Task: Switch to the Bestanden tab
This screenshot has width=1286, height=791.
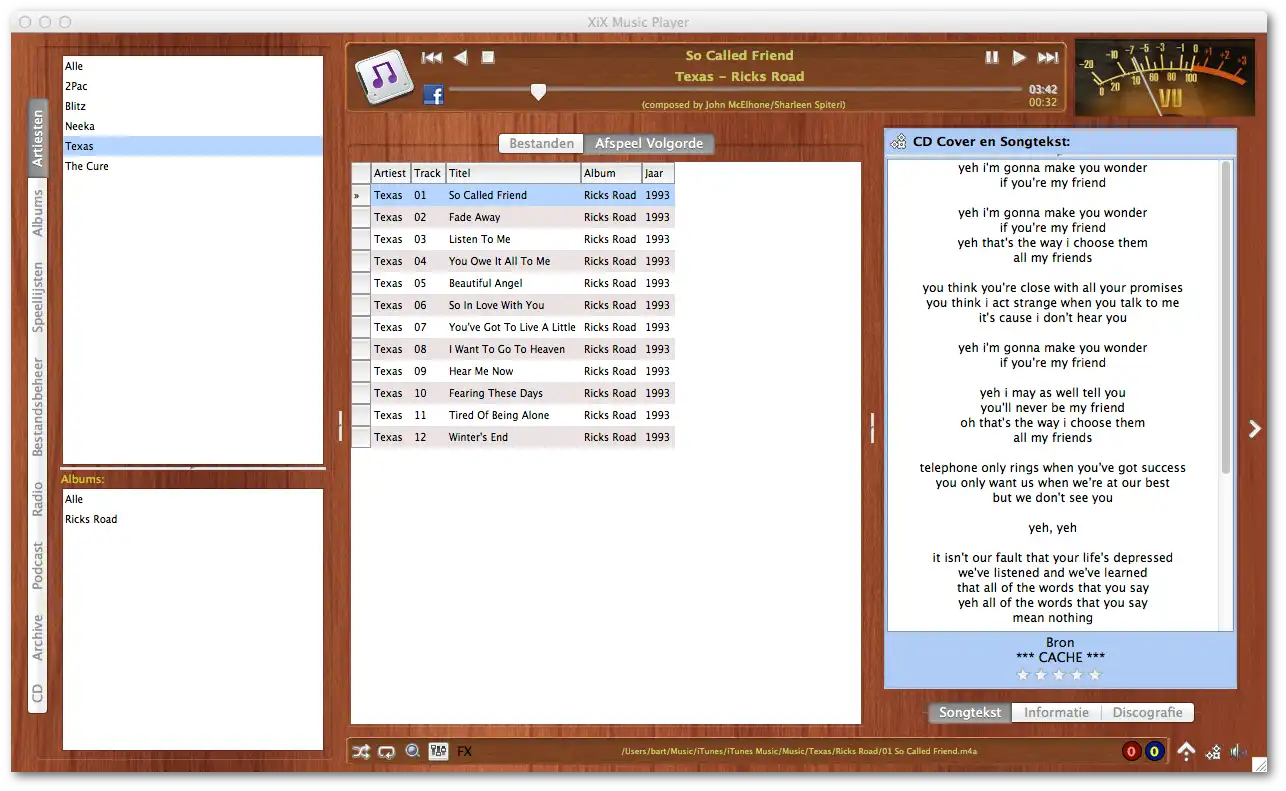Action: 541,143
